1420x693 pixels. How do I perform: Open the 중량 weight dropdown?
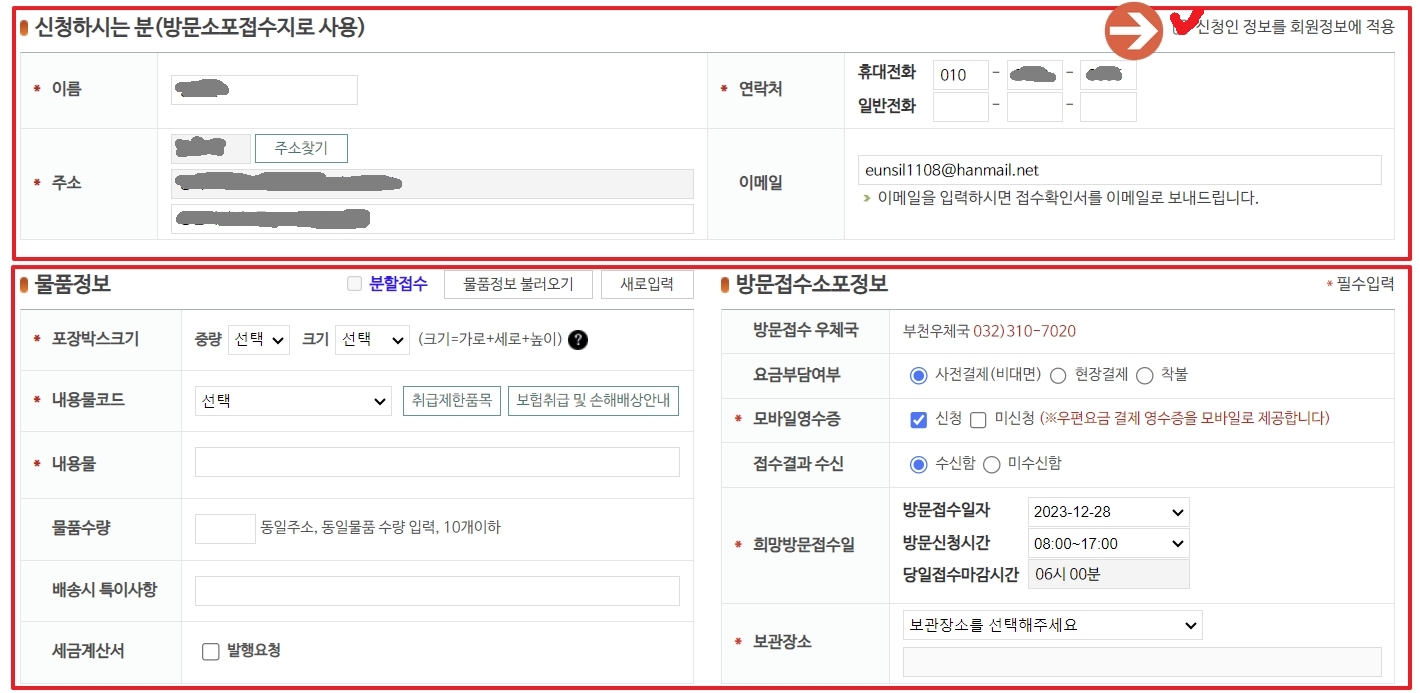(259, 340)
